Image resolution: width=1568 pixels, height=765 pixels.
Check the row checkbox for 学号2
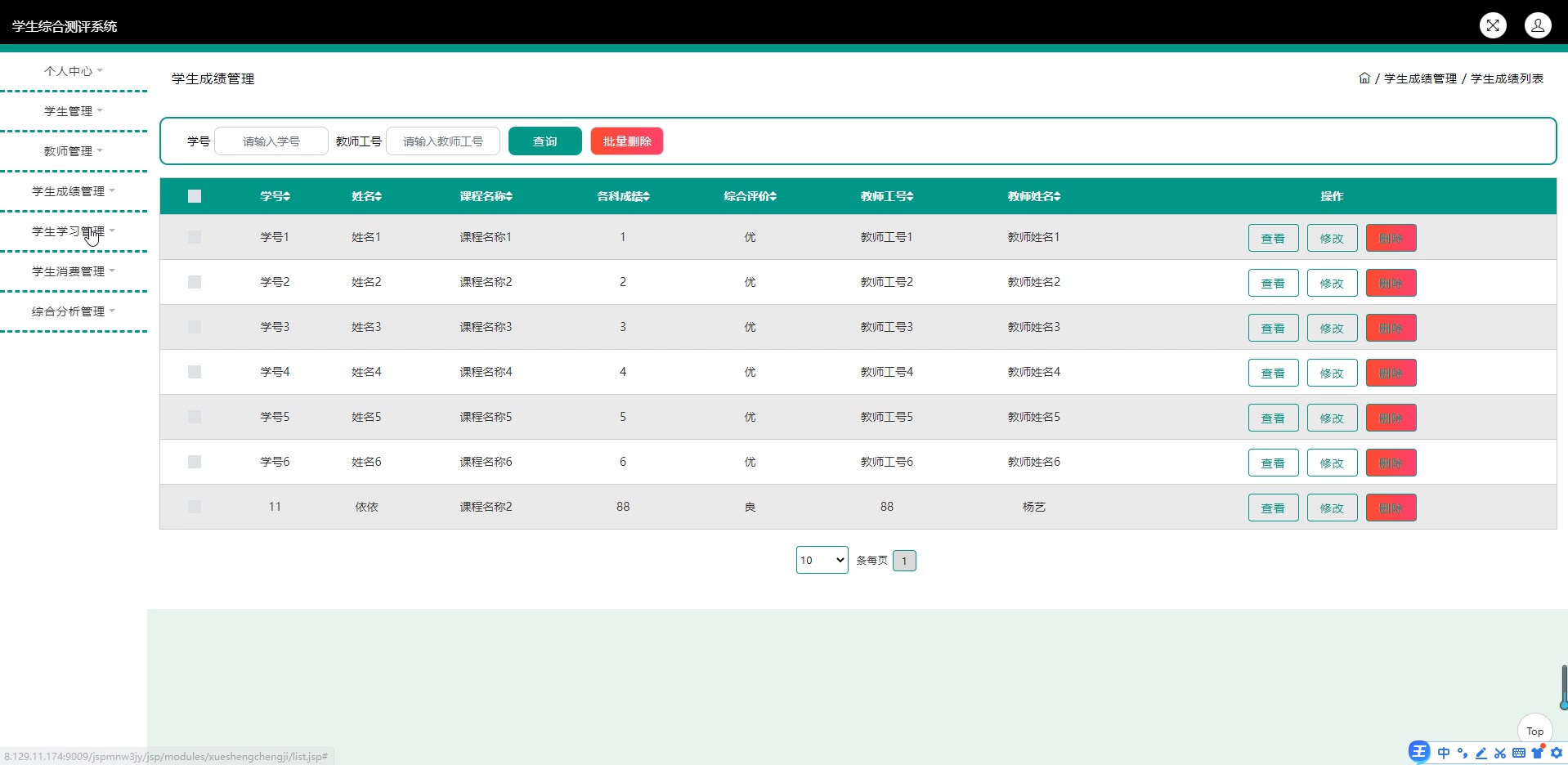pyautogui.click(x=195, y=282)
